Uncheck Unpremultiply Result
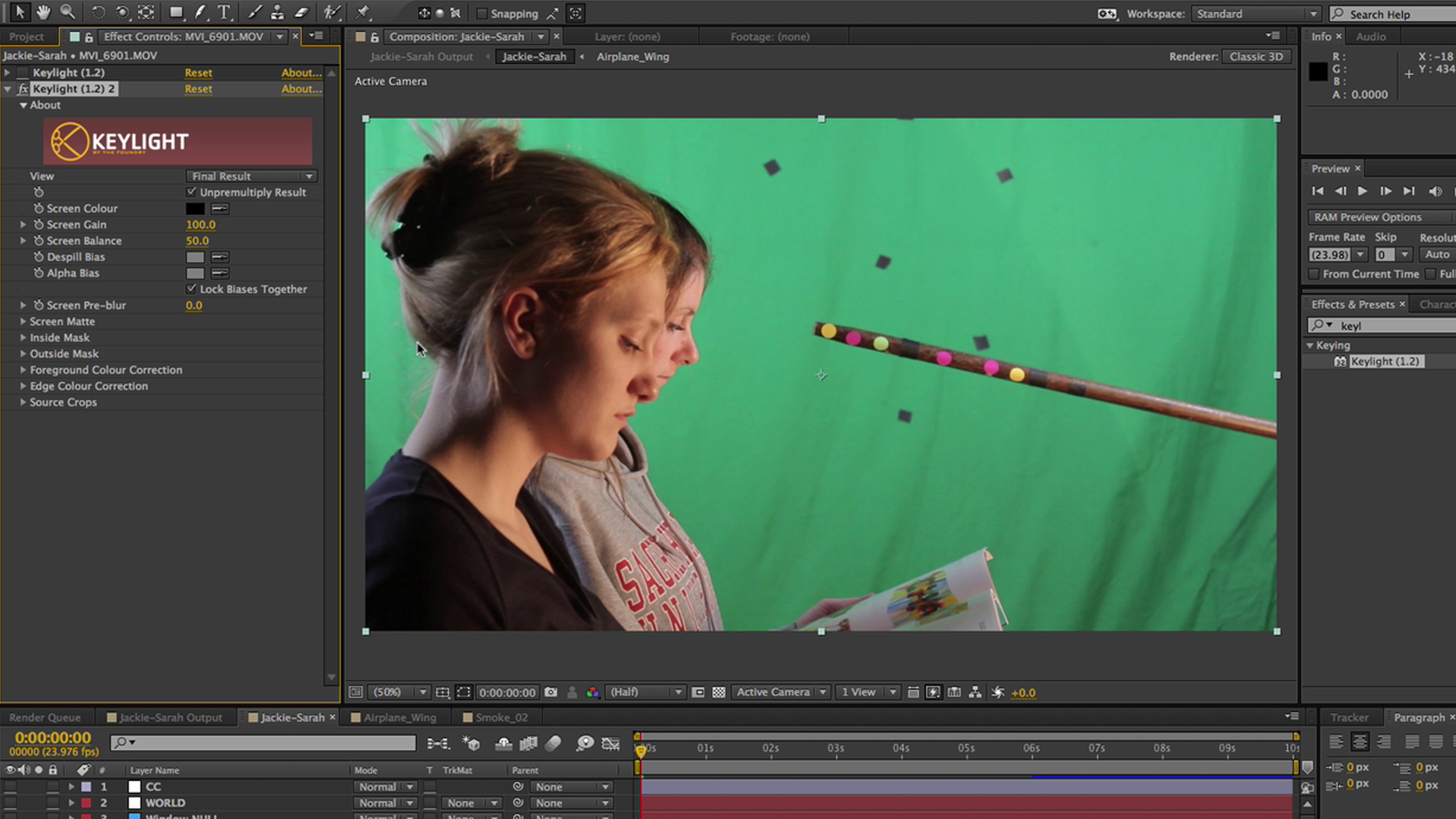 coord(191,192)
